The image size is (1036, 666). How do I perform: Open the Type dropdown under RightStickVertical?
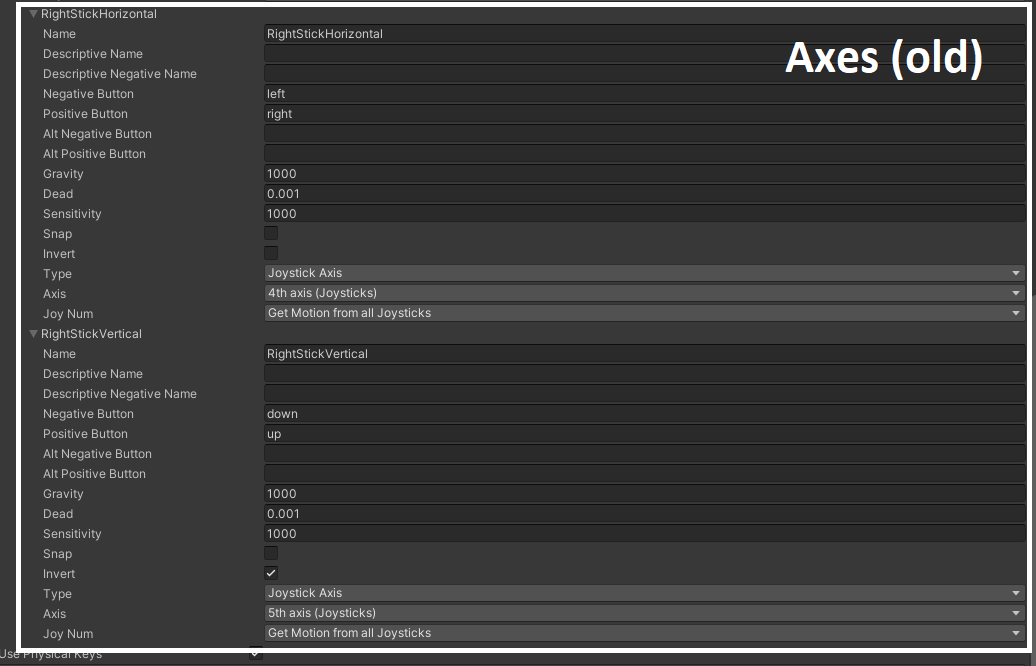pos(644,593)
